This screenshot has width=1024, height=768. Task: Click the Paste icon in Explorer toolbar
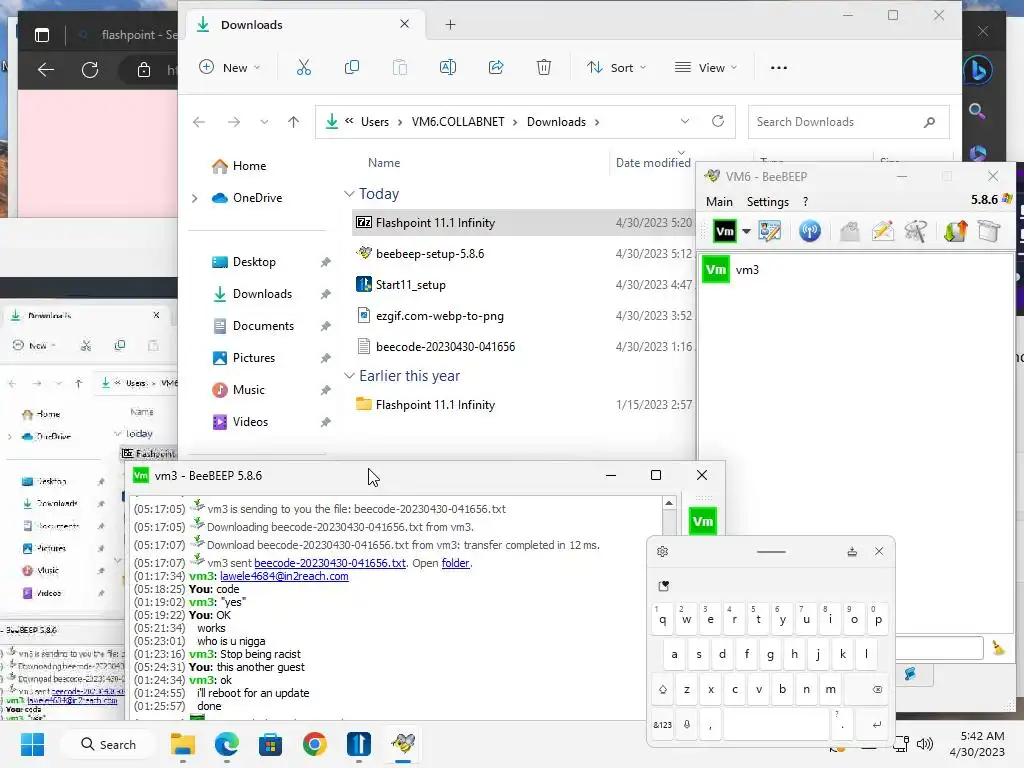(x=400, y=67)
